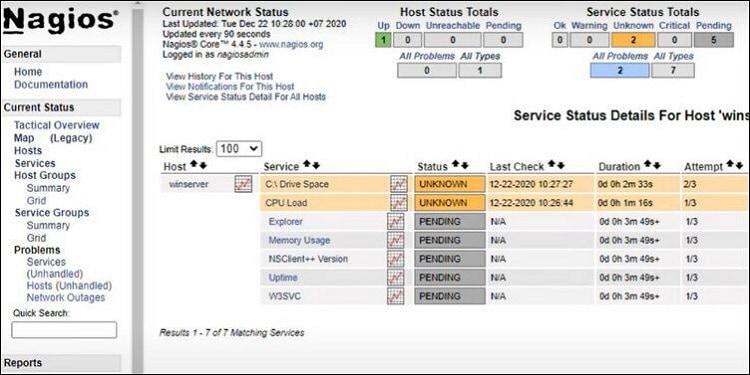The image size is (750, 375).
Task: Open Documentation in sidebar
Action: coord(51,84)
